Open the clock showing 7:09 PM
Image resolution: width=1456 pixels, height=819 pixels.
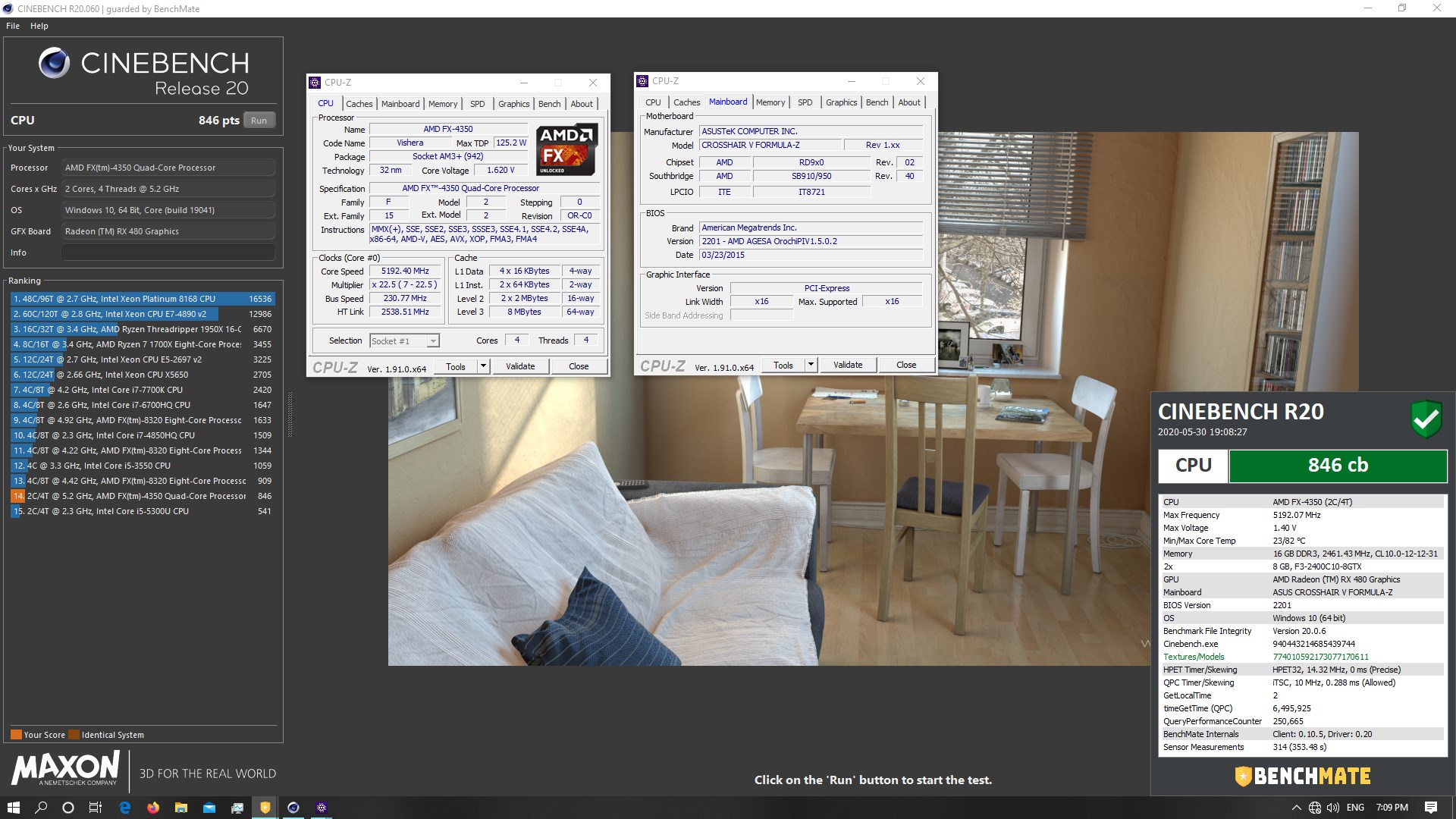(x=1392, y=808)
